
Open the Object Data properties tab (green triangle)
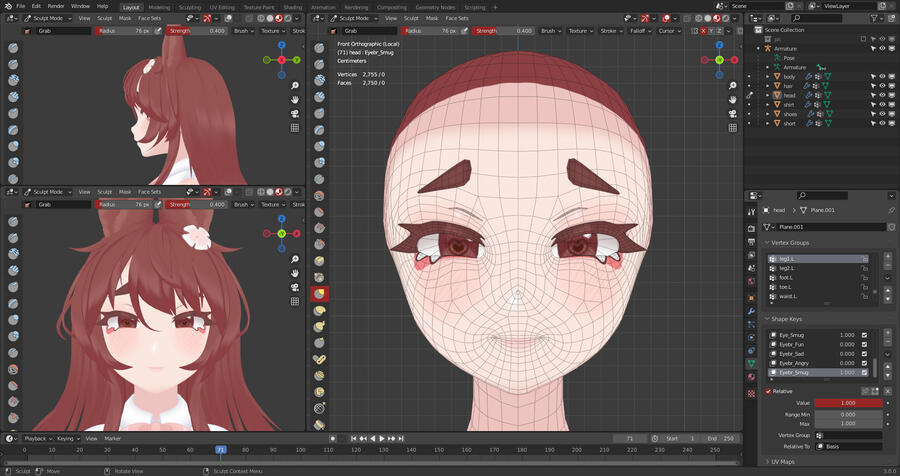tap(751, 364)
